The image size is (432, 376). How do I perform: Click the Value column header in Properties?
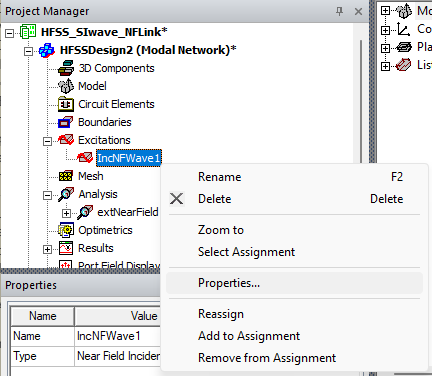click(x=118, y=316)
